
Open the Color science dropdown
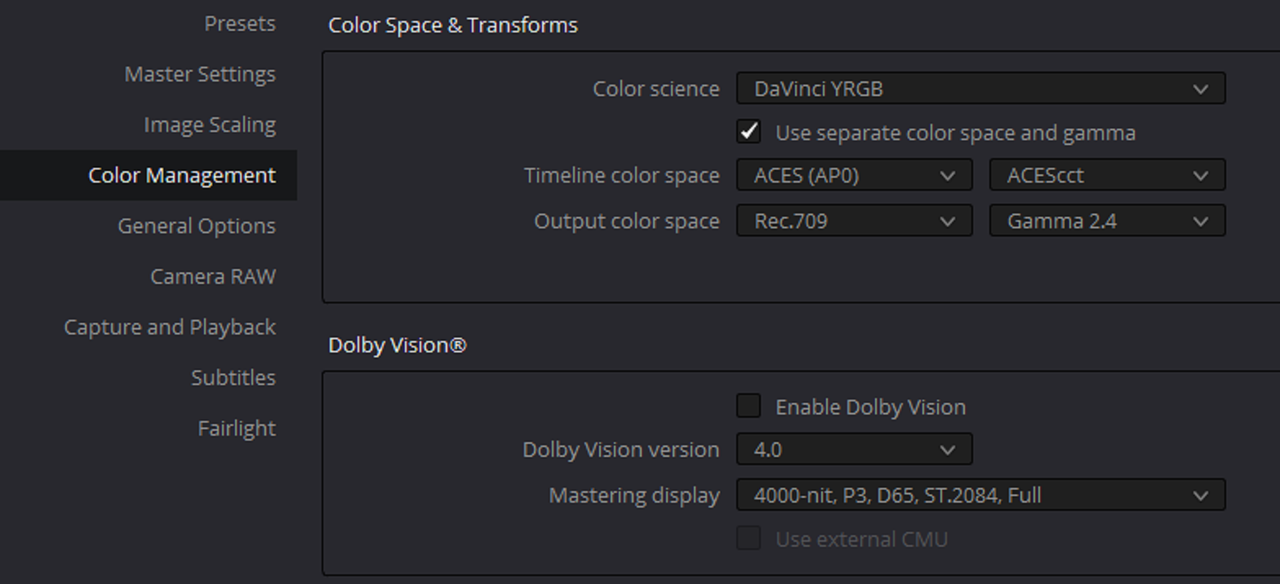981,88
